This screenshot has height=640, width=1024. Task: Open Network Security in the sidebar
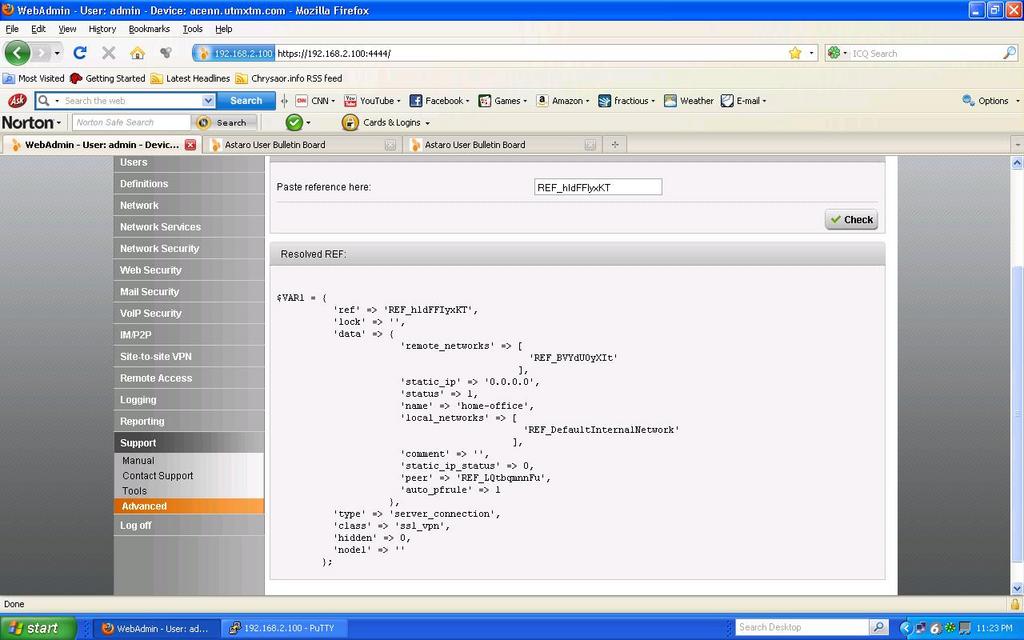click(160, 248)
